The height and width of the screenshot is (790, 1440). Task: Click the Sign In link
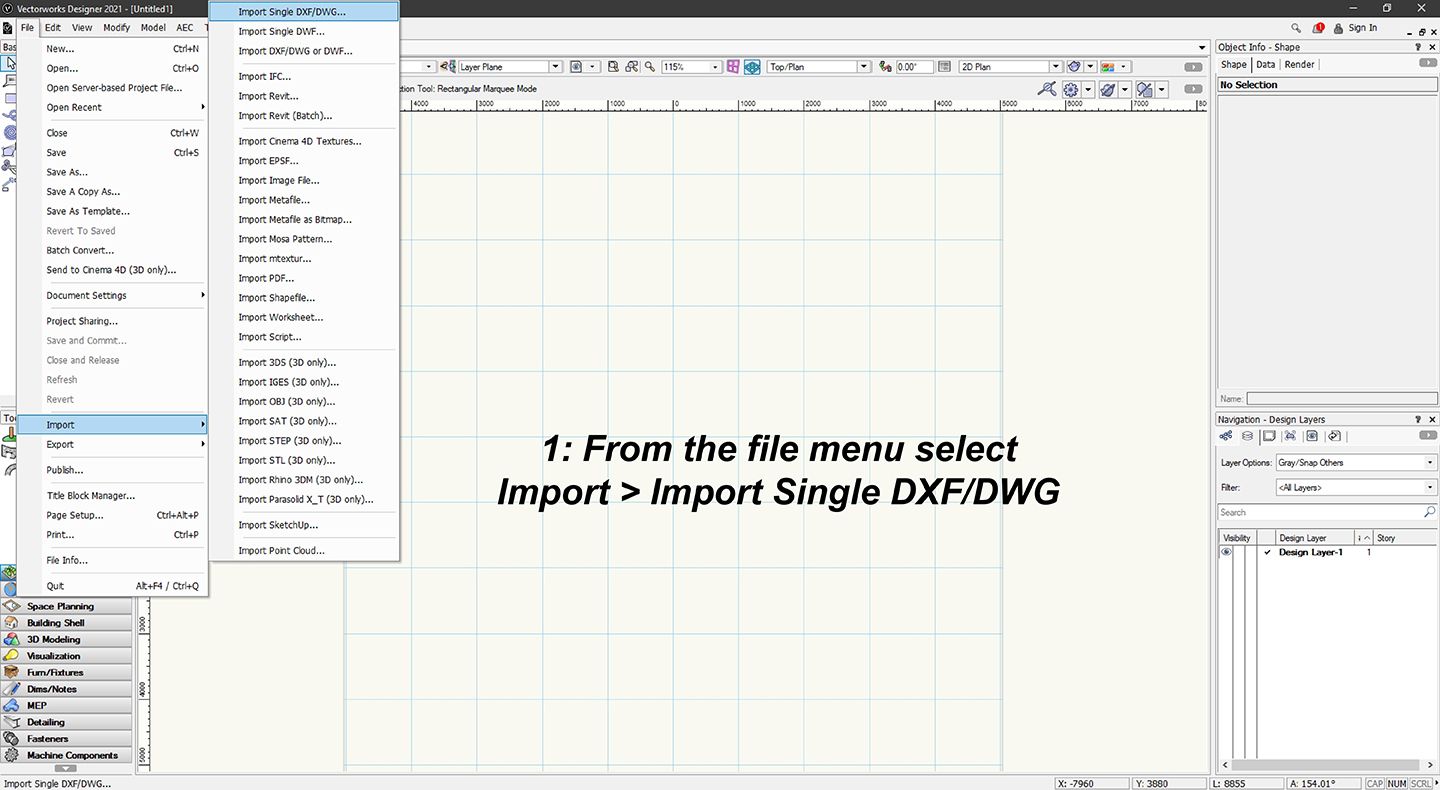[x=1362, y=28]
